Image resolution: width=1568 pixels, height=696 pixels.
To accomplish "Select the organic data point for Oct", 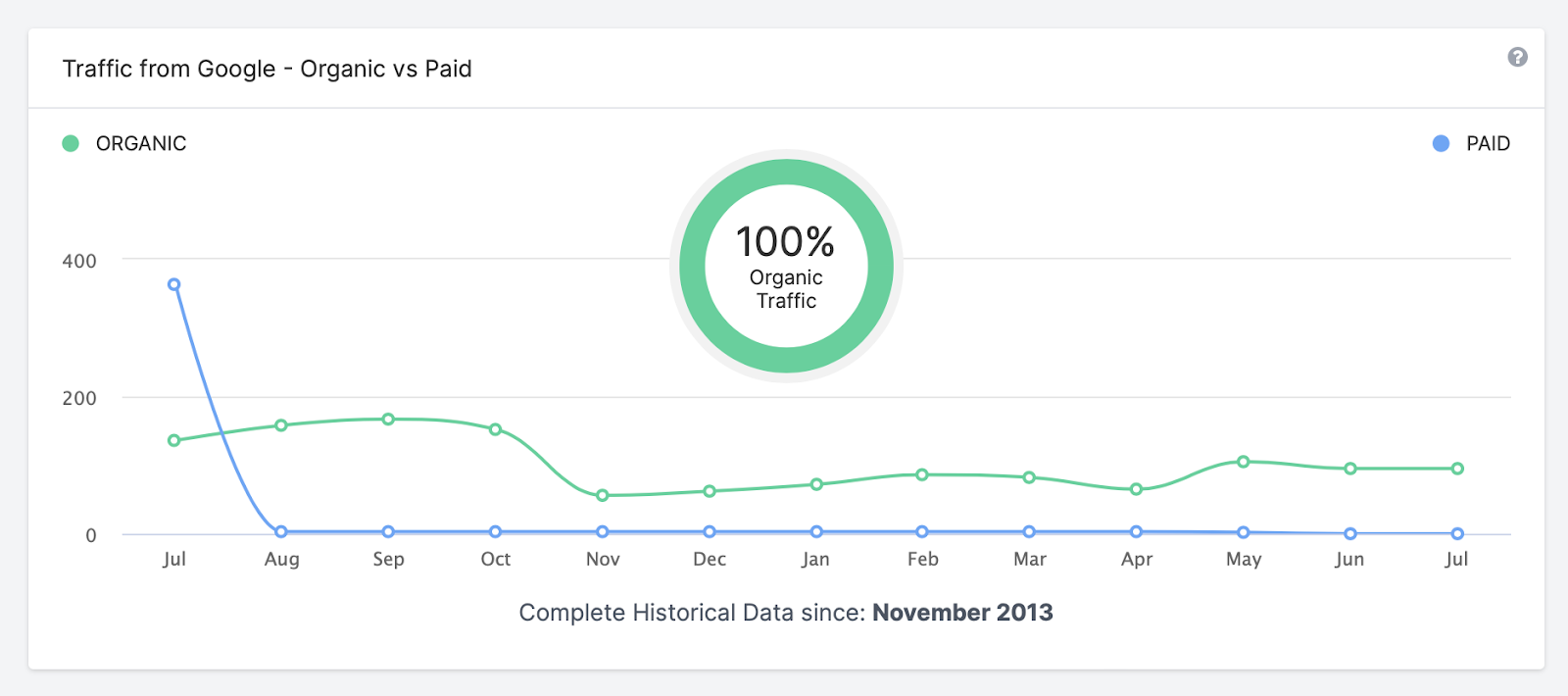I will (x=495, y=429).
